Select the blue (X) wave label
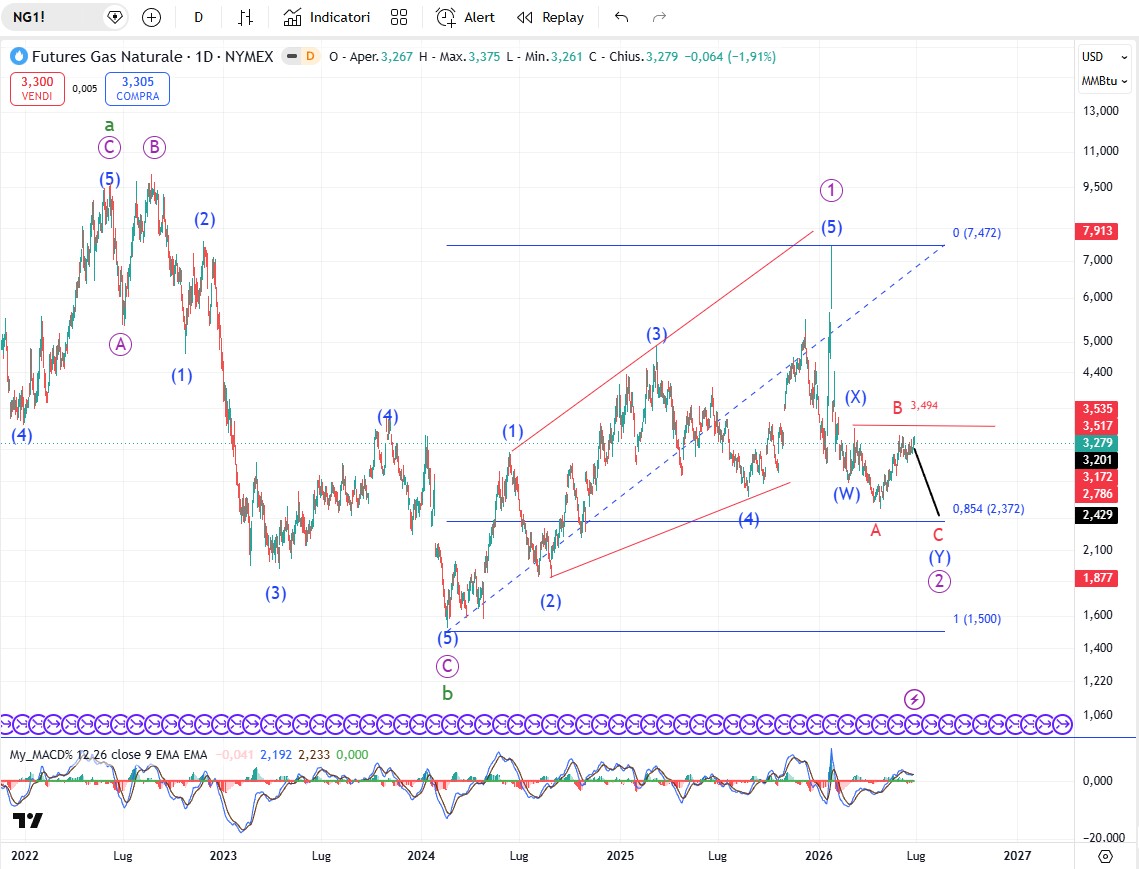The width and height of the screenshot is (1139, 869). click(855, 397)
